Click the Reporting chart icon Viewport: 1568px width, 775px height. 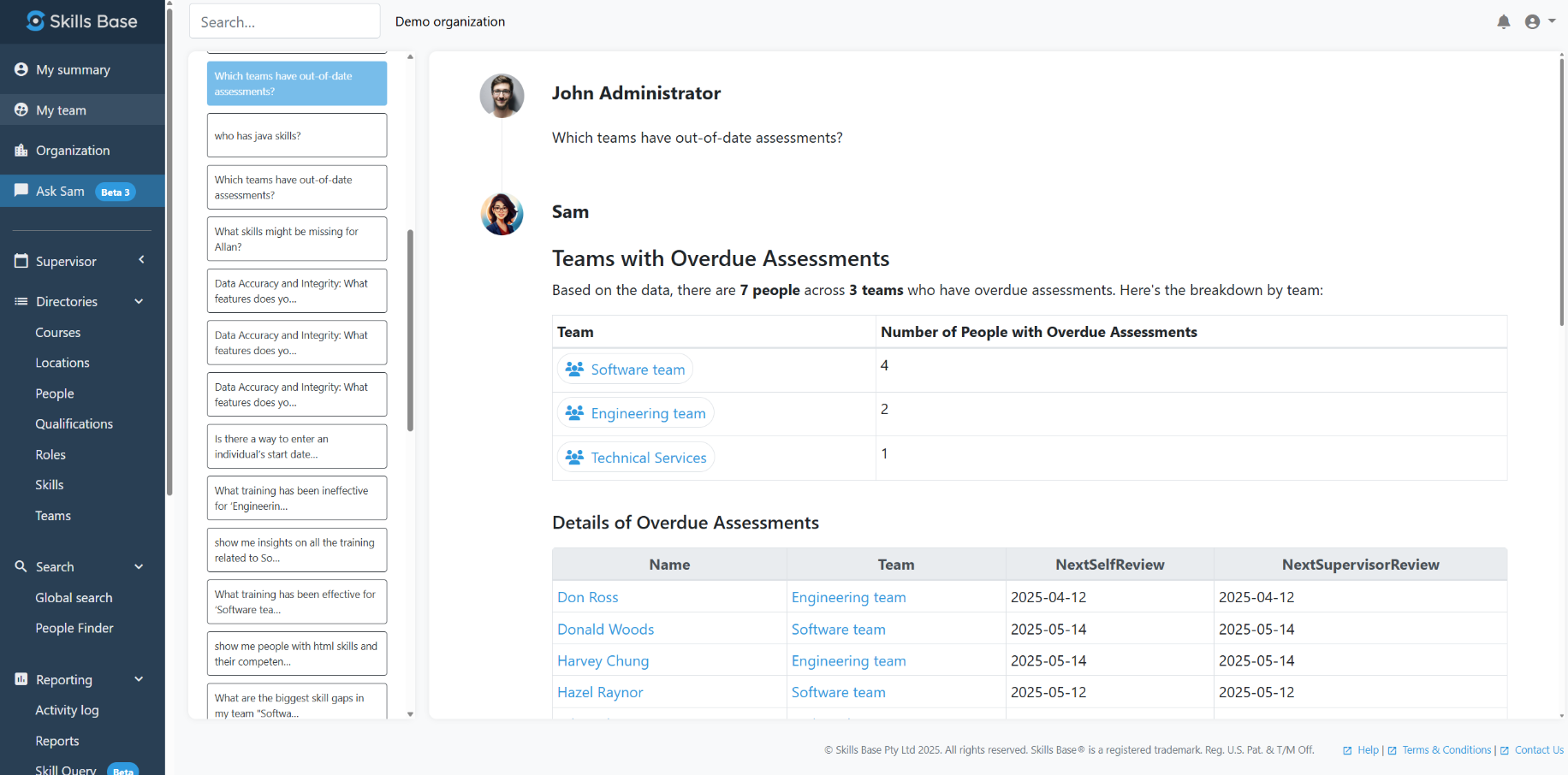[21, 679]
